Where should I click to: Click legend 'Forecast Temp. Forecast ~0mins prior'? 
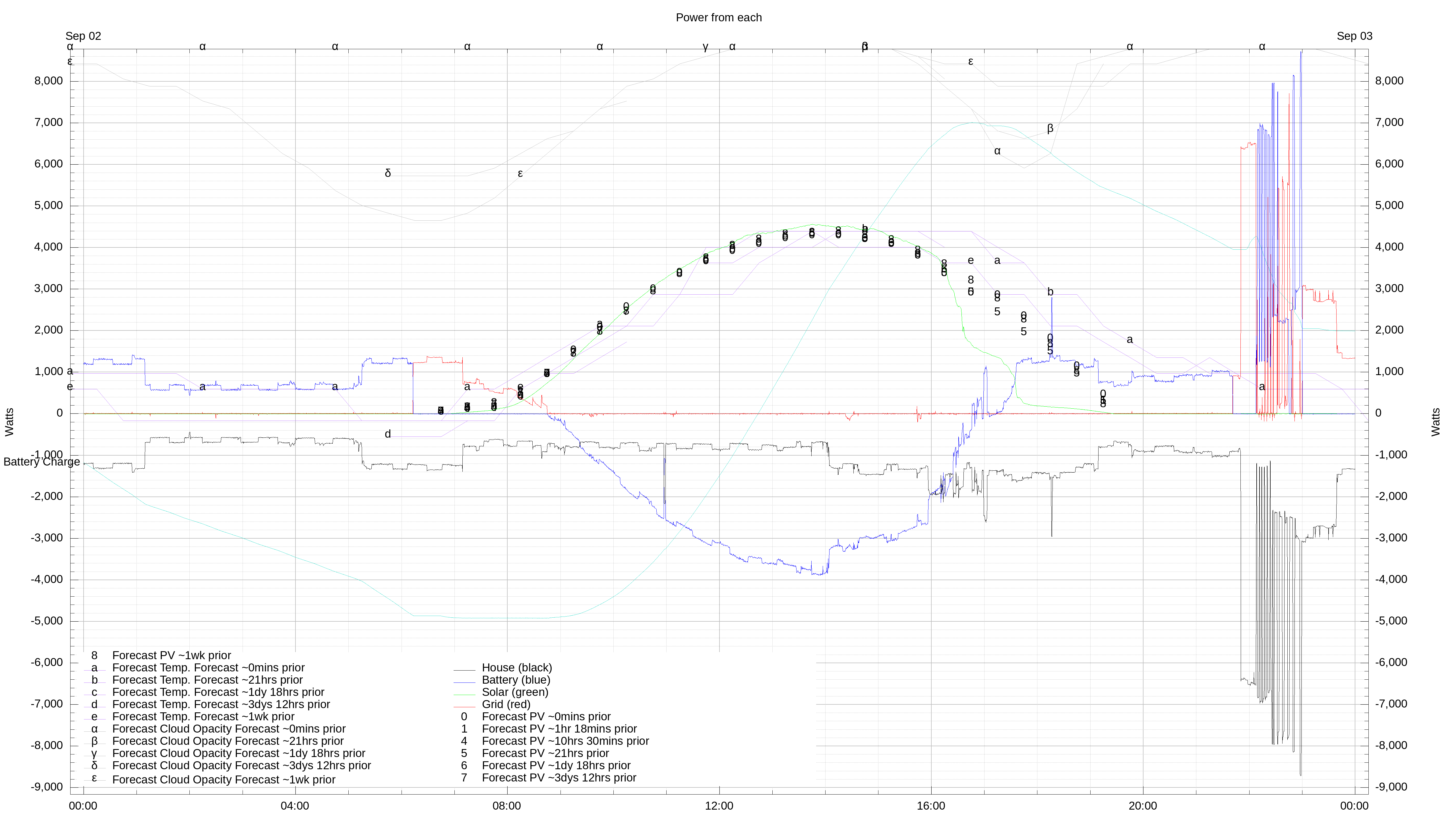208,667
